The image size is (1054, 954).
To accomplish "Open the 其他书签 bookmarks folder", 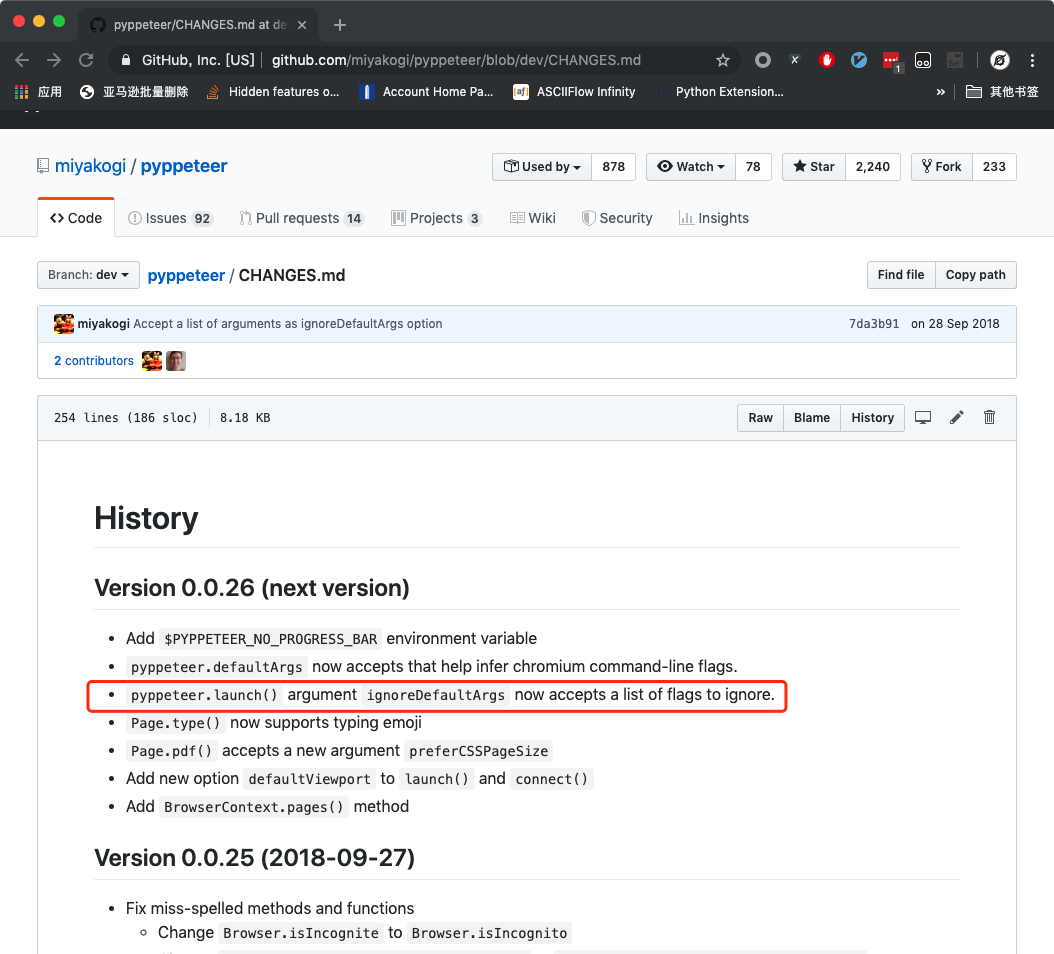I will tap(1002, 92).
